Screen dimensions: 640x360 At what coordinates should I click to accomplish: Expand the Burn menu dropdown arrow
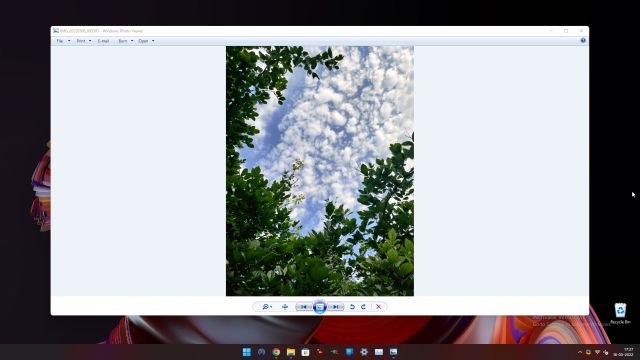[x=132, y=41]
